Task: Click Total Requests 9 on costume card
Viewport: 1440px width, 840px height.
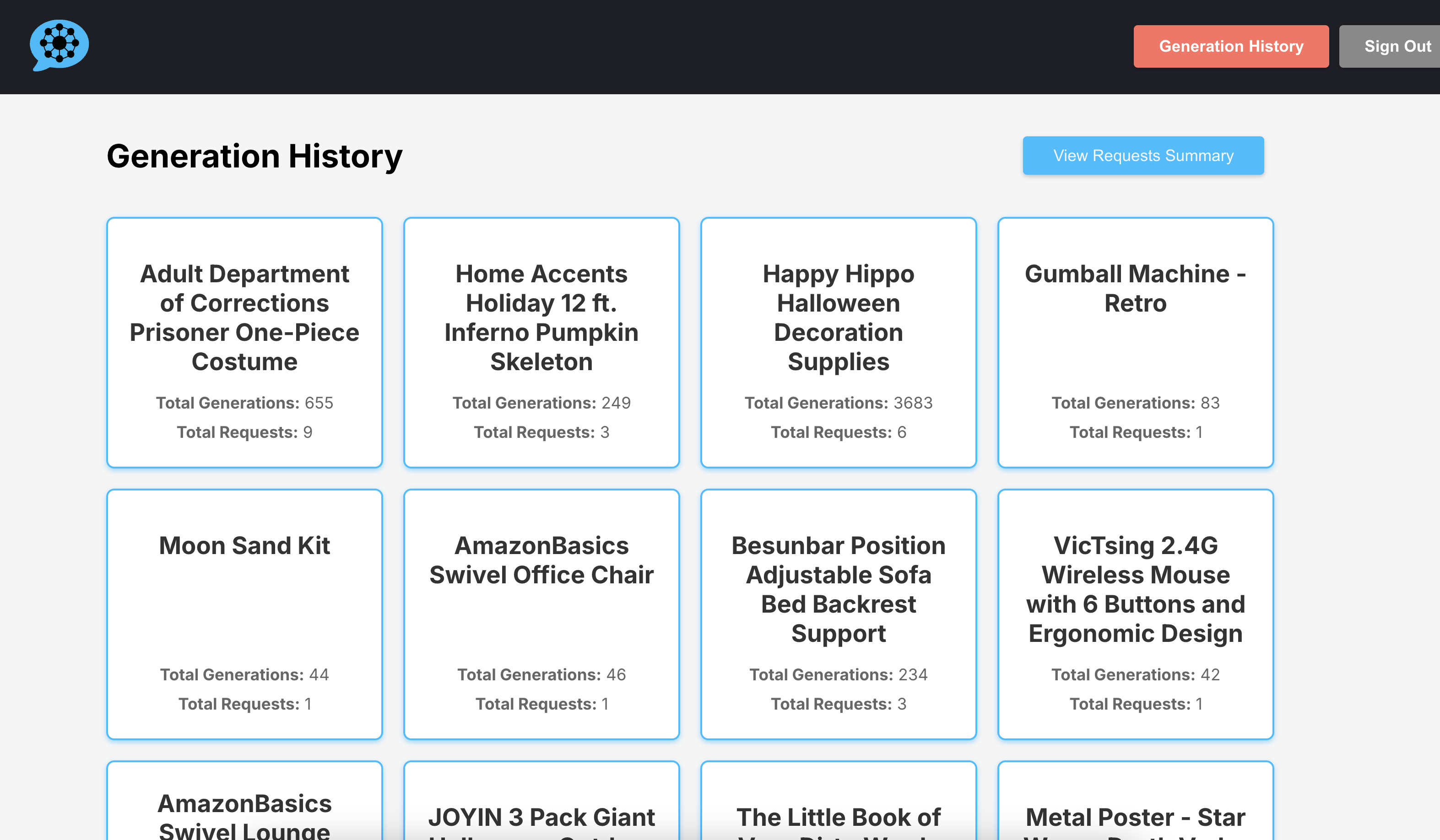Action: point(244,432)
